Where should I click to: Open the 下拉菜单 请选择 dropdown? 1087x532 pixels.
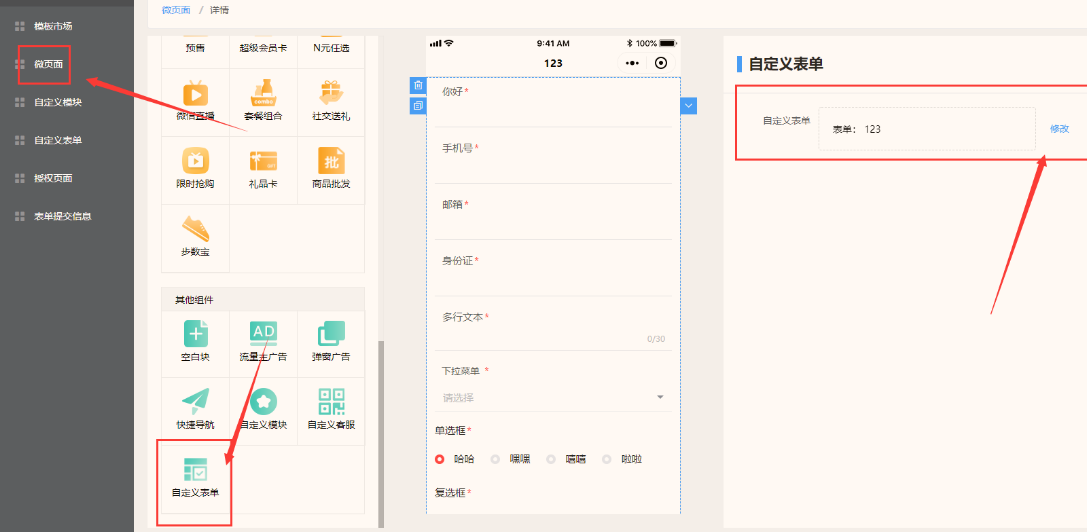(554, 397)
